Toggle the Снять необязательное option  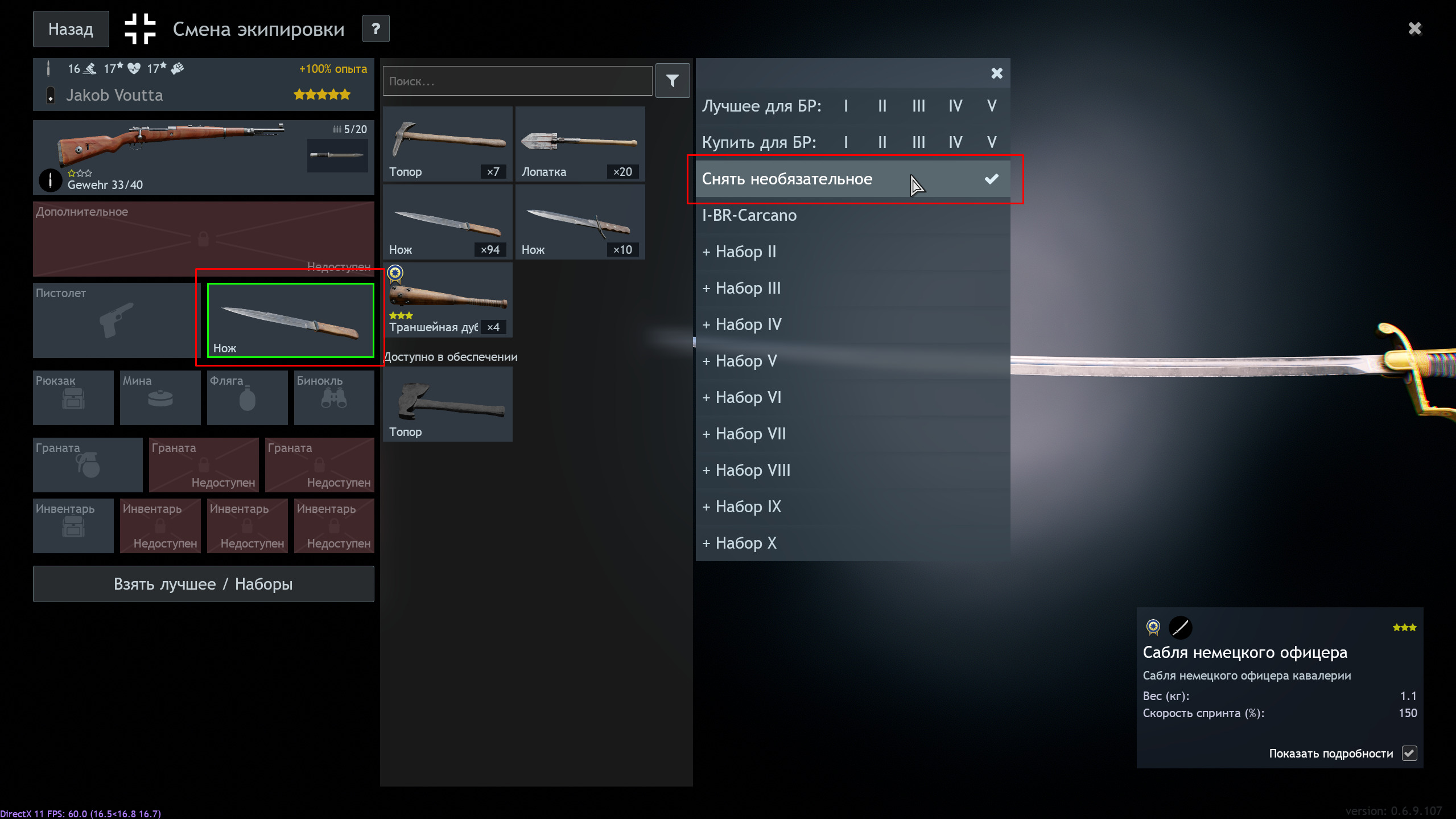pos(852,179)
